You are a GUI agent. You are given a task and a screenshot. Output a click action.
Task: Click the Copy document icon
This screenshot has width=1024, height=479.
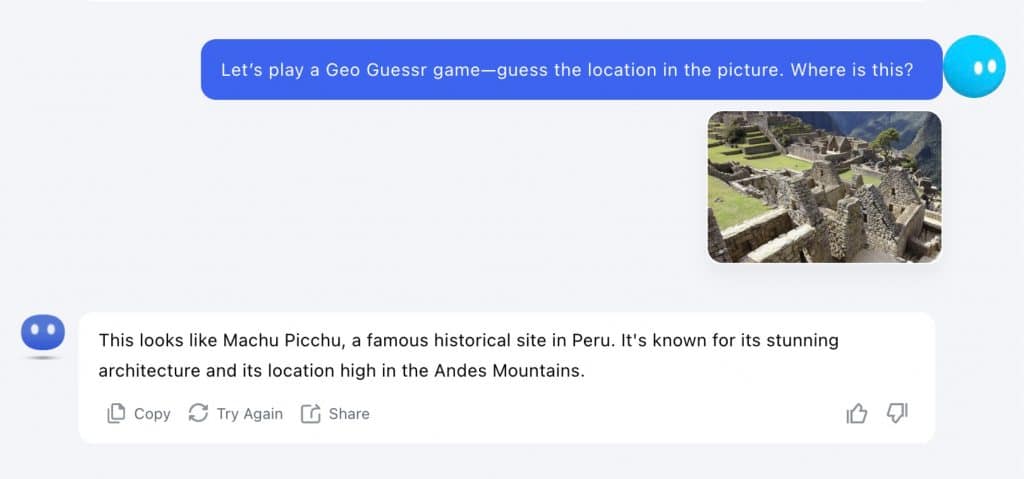coord(117,413)
